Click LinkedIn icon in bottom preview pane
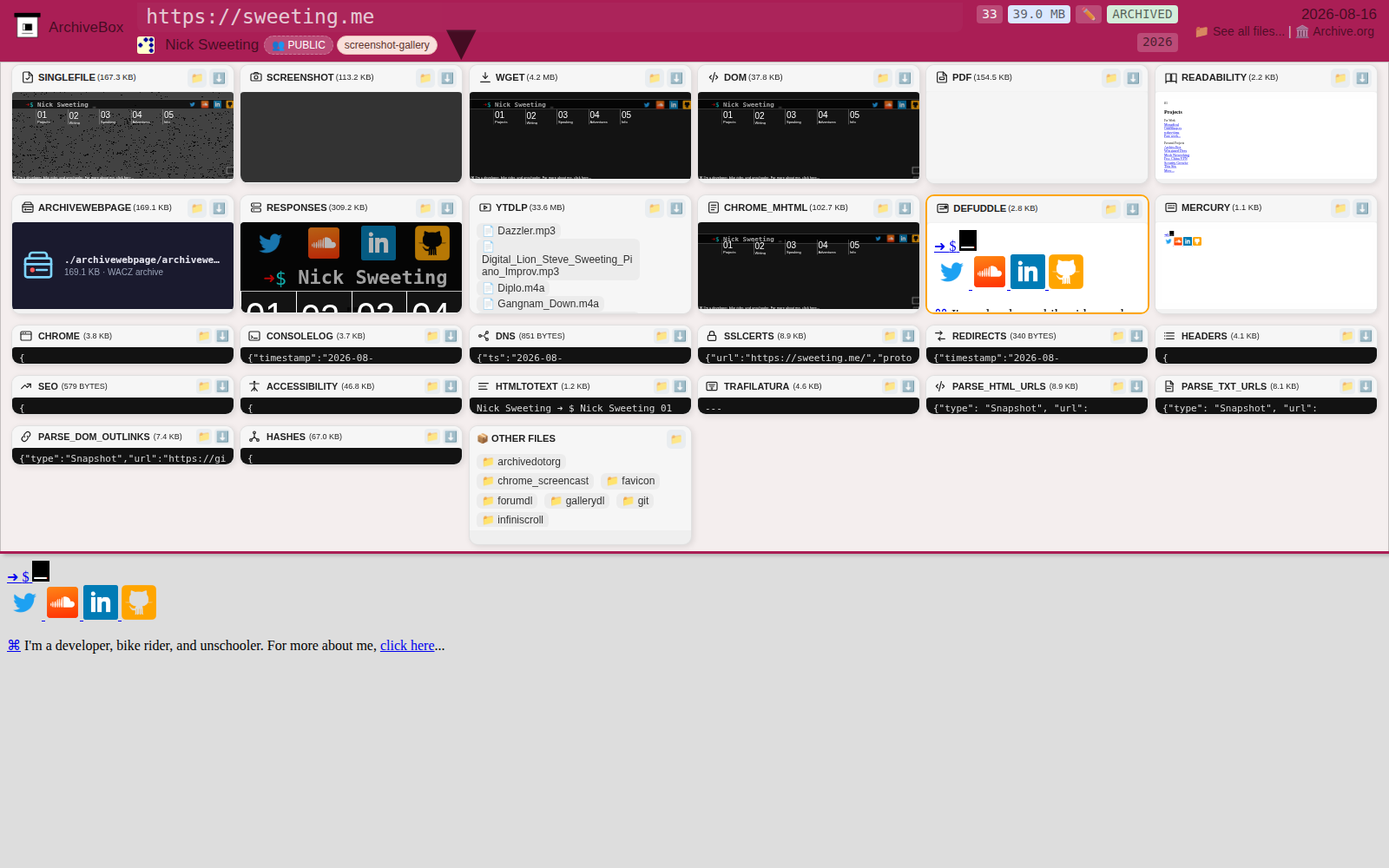This screenshot has width=1389, height=868. [101, 602]
